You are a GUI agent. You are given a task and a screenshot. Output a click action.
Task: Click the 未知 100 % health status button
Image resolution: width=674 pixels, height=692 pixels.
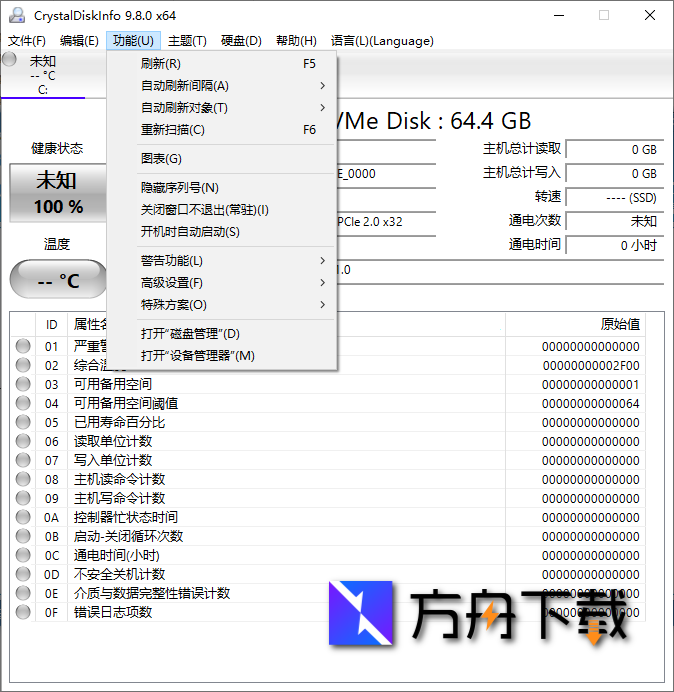coord(58,193)
